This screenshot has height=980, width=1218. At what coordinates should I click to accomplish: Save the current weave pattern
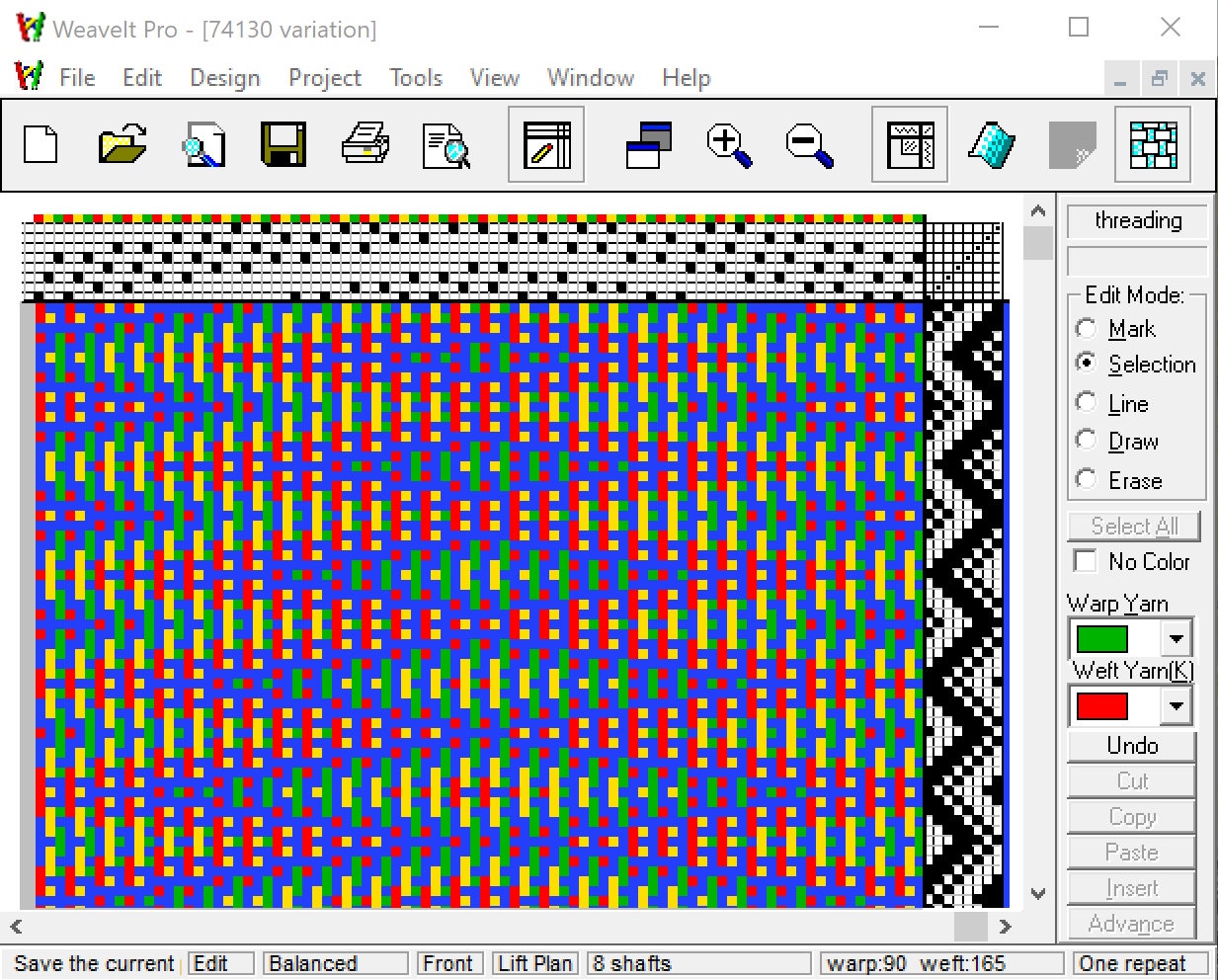pyautogui.click(x=284, y=144)
